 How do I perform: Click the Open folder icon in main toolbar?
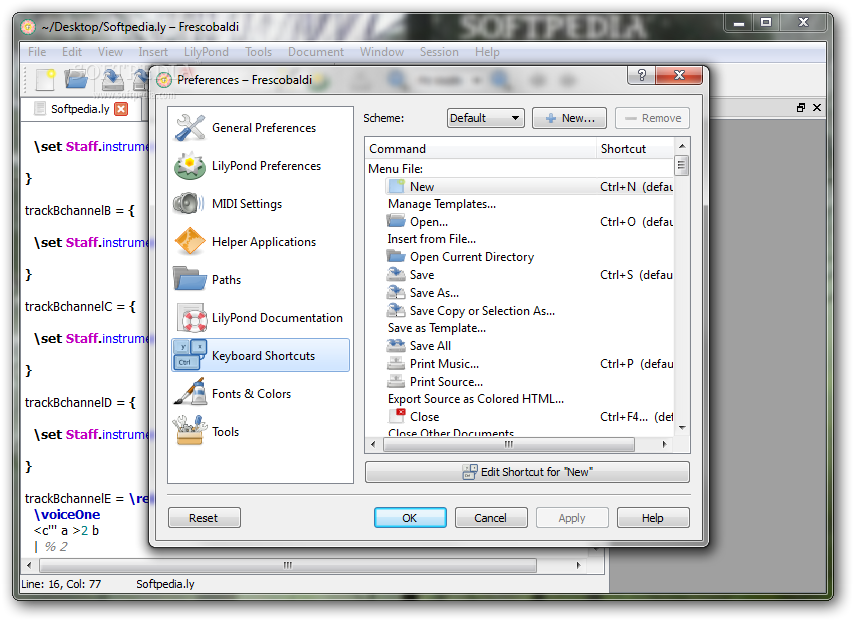[76, 80]
